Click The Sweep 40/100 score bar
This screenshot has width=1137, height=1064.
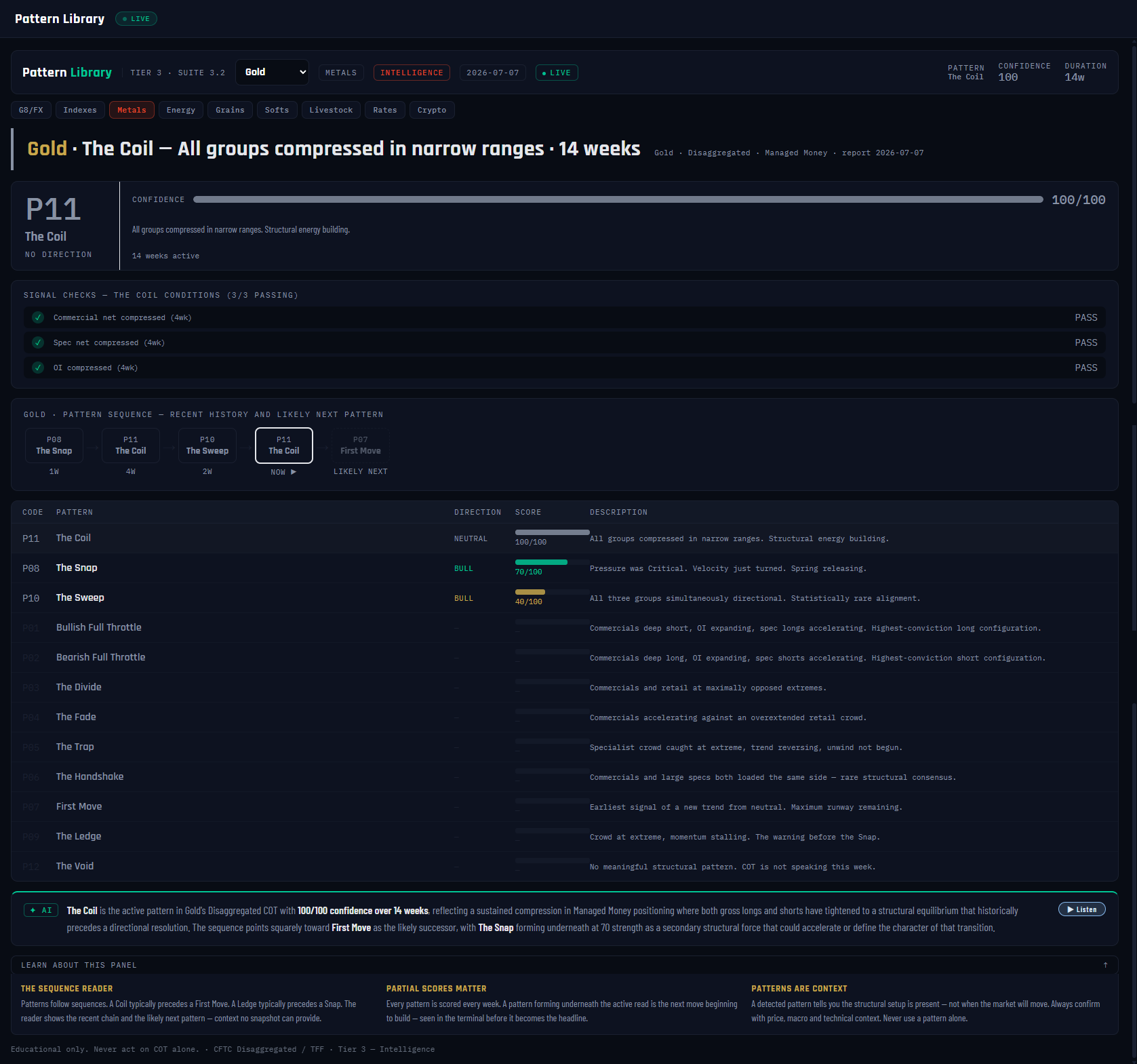pos(553,592)
